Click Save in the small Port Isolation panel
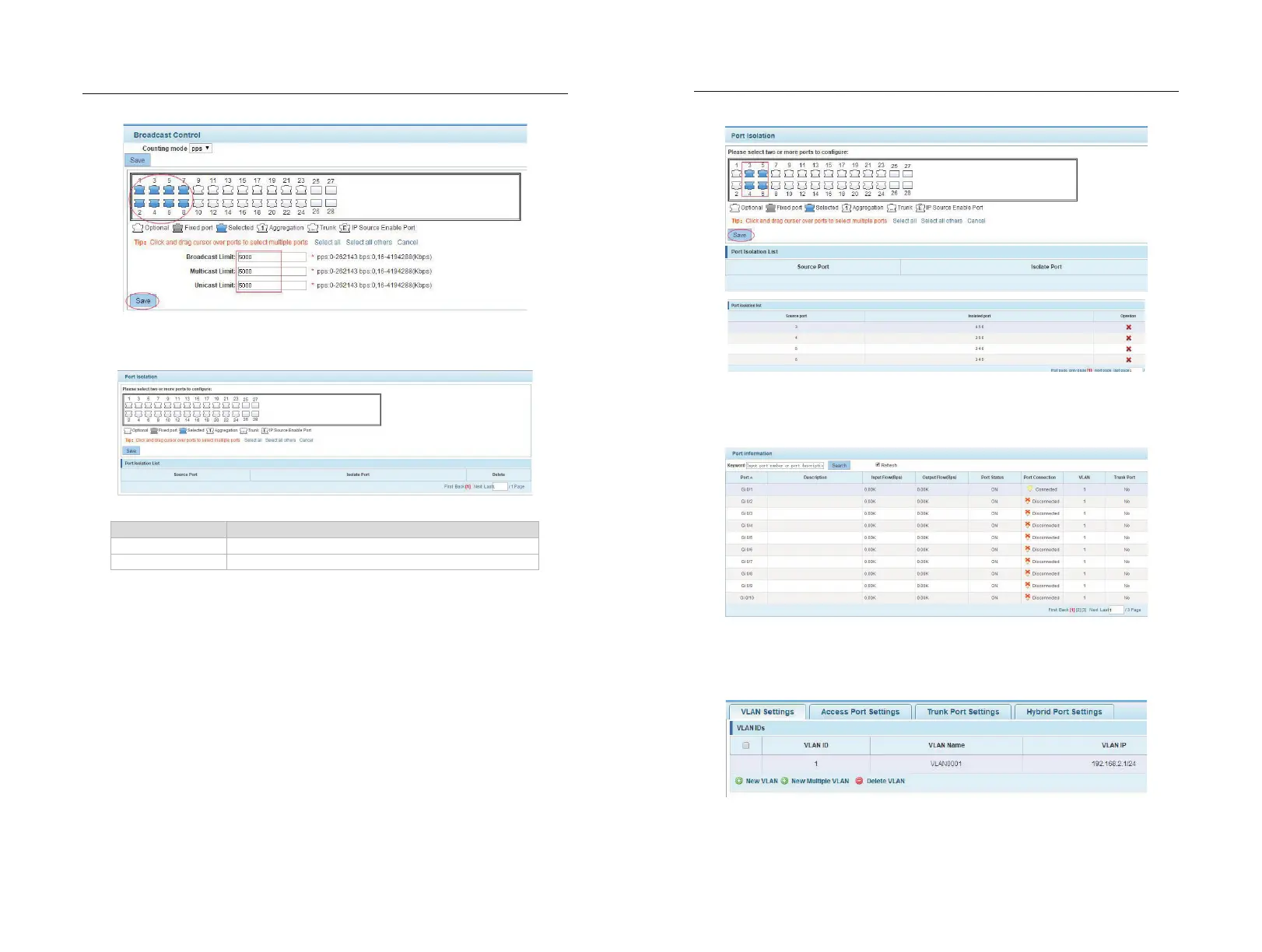Screen dimensions: 1262x952 131,451
